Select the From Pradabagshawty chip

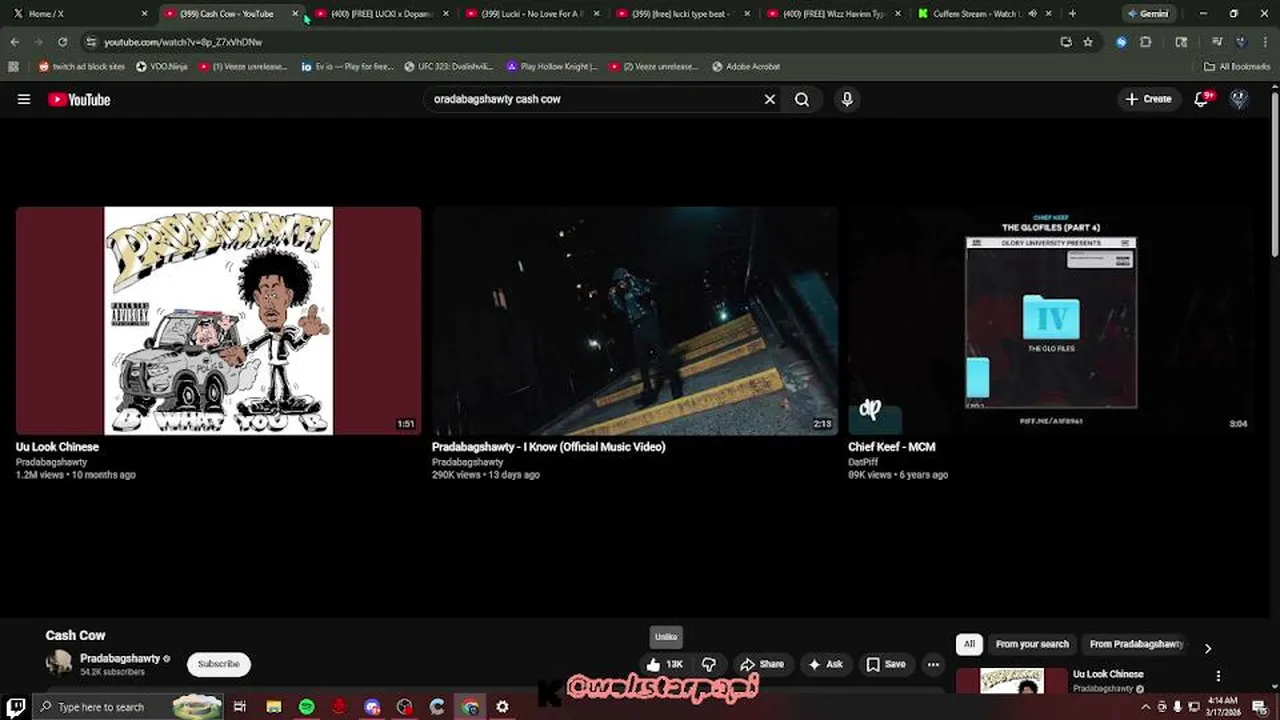coord(1136,644)
